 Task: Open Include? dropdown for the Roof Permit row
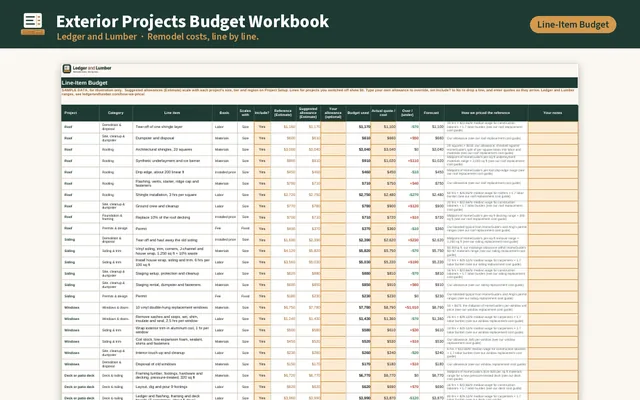point(262,229)
